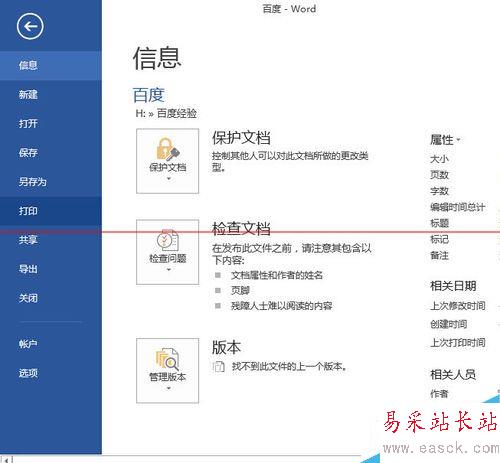Select 打印 in the sidebar

click(51, 211)
